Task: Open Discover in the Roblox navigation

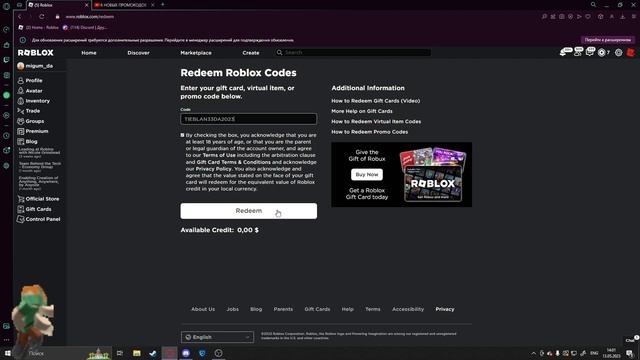Action: click(x=138, y=53)
